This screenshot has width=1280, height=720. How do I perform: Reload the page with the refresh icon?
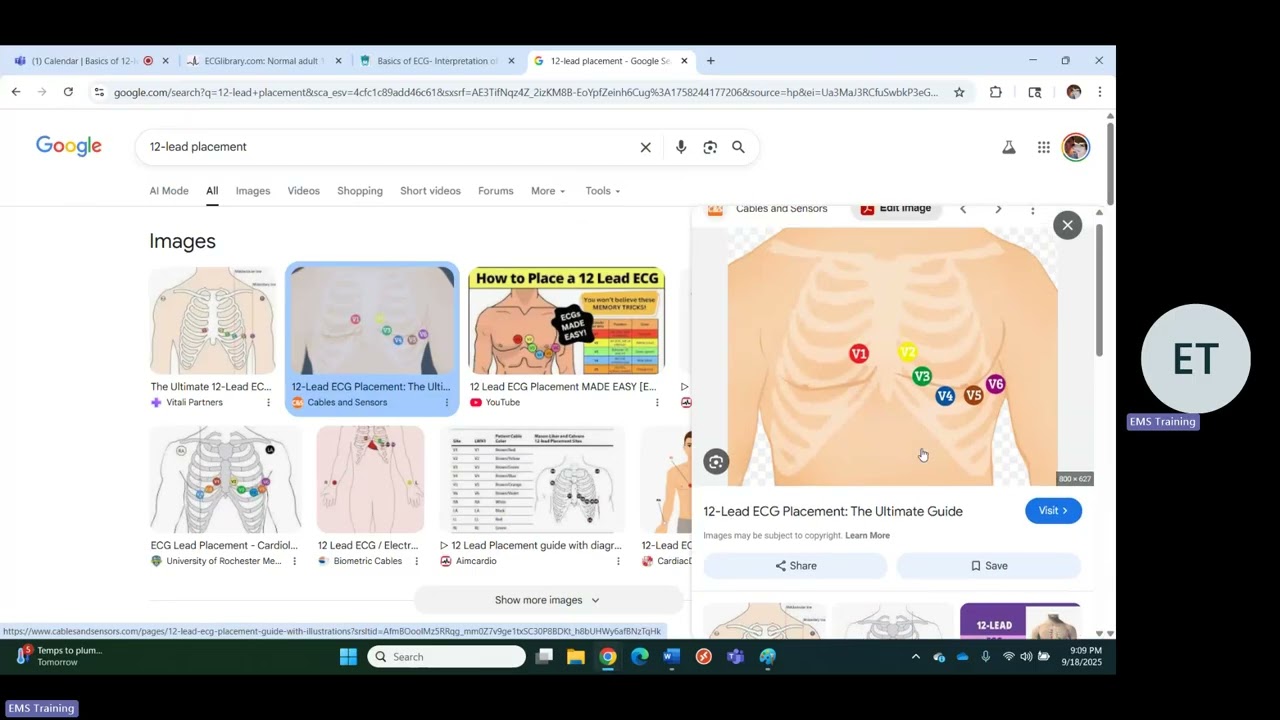[x=68, y=92]
